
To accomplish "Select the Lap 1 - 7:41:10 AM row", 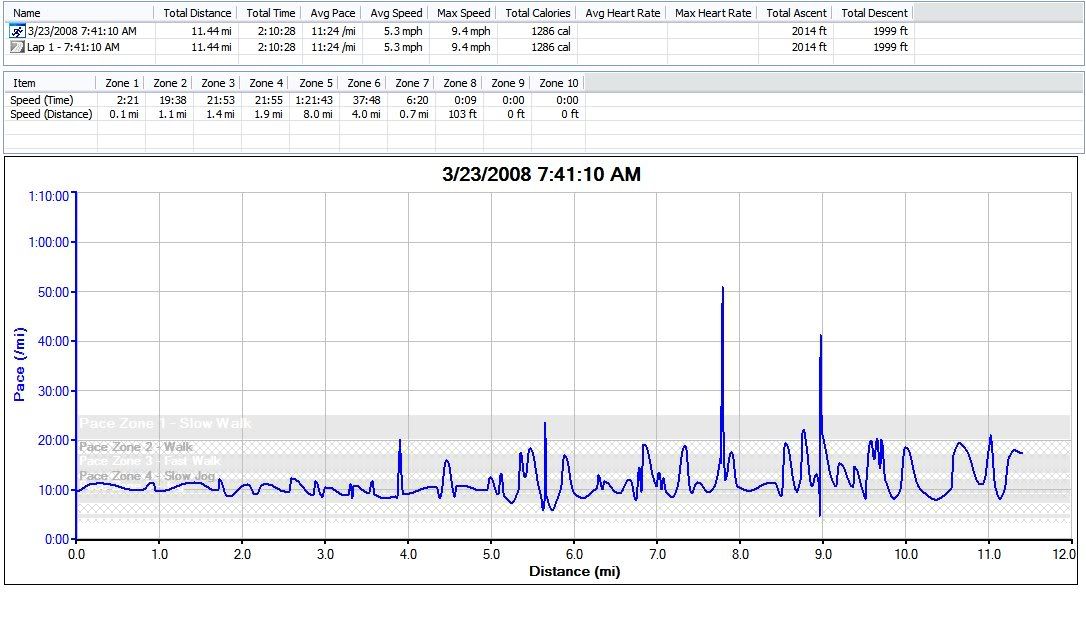I will (x=73, y=47).
